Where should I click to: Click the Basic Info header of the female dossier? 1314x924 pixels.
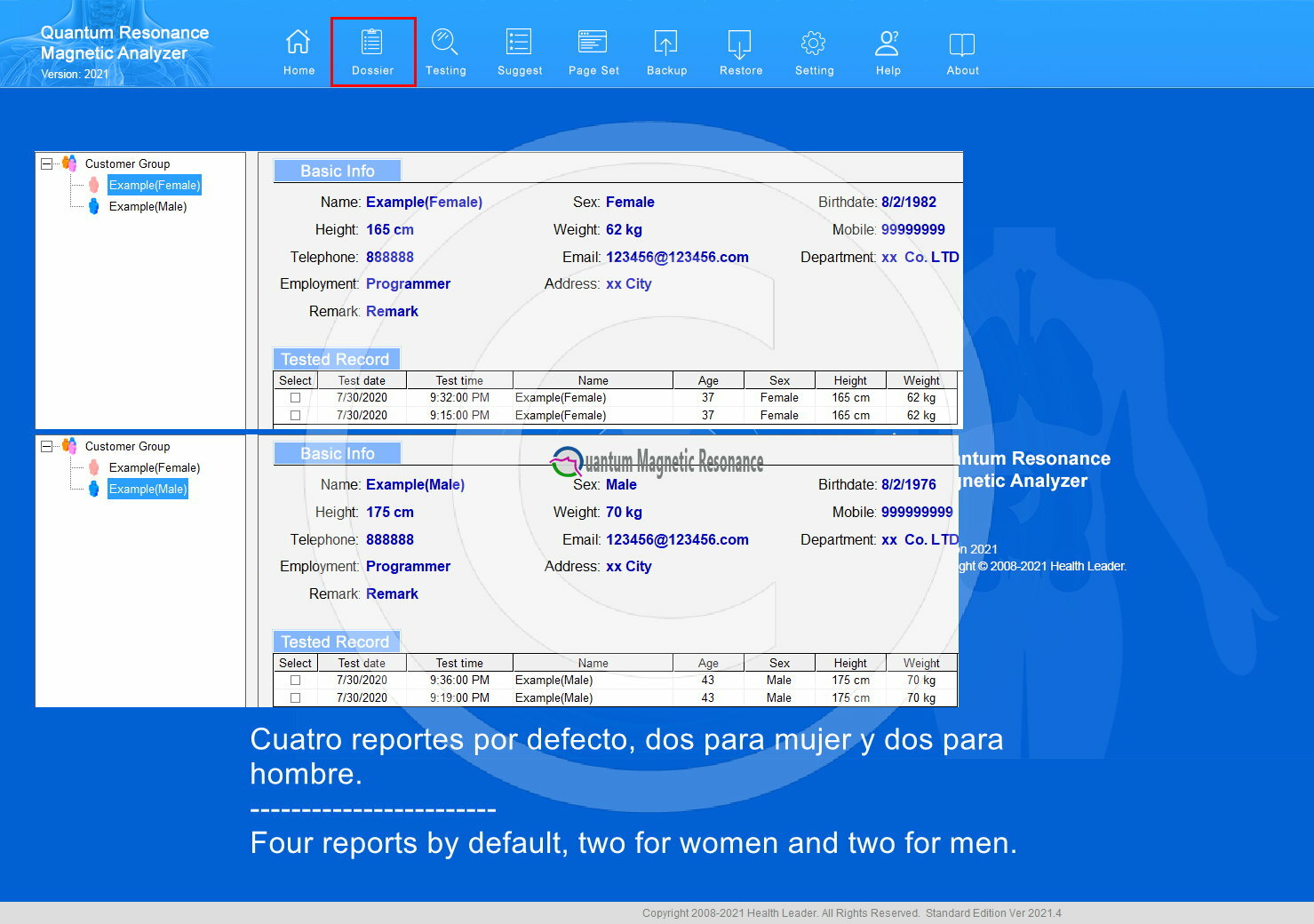[337, 171]
